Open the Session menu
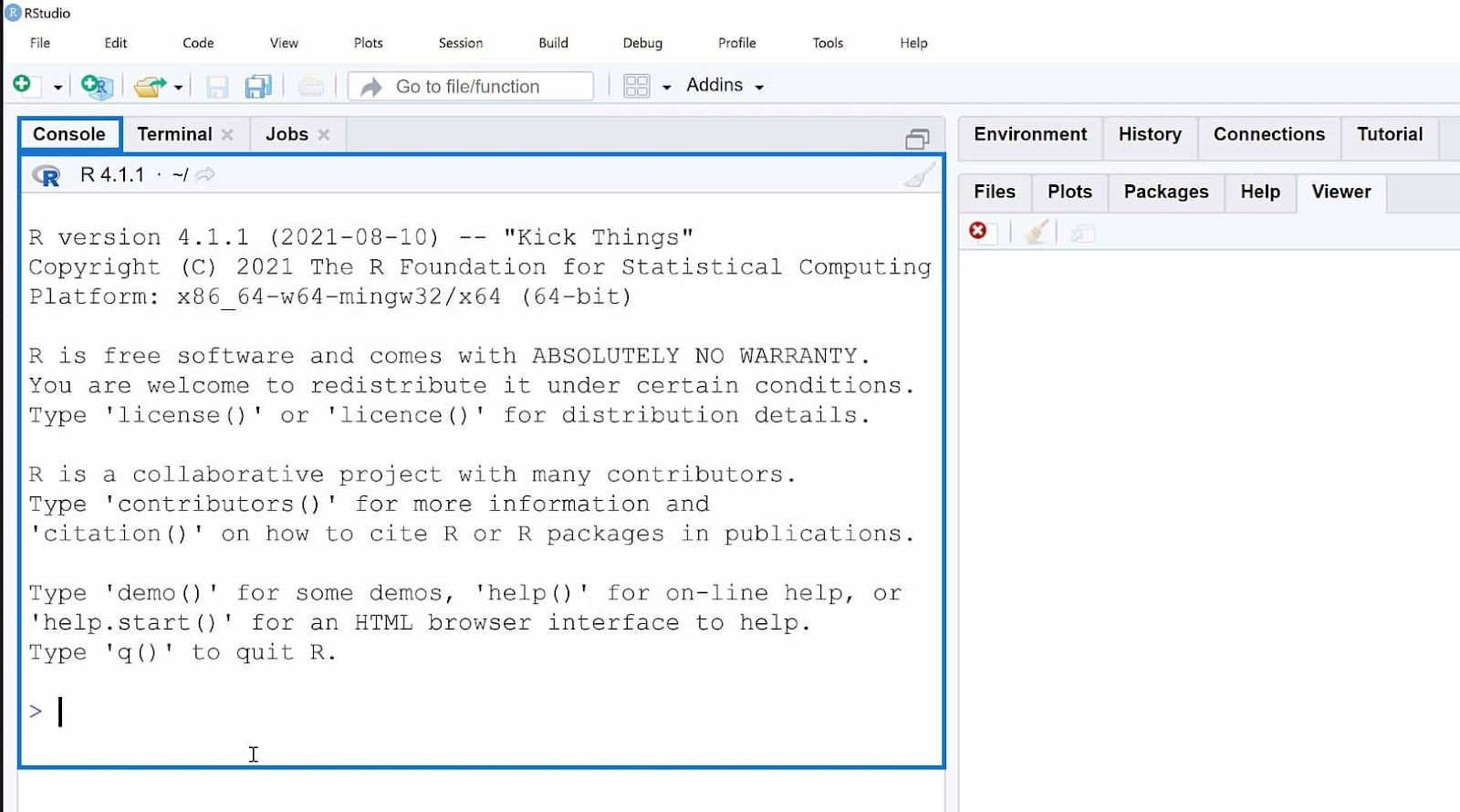1460x812 pixels. tap(461, 43)
